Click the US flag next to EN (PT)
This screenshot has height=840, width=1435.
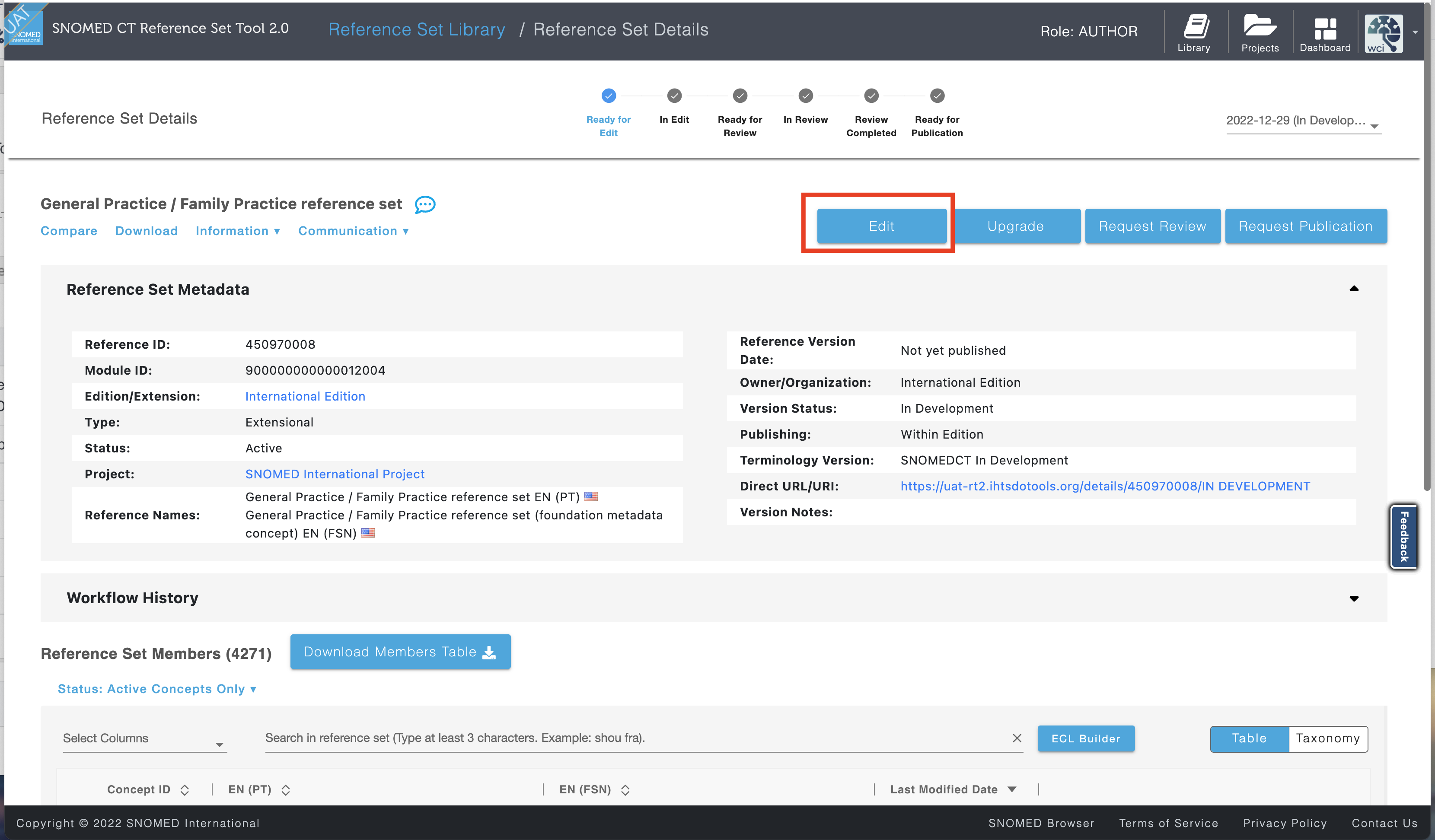coord(591,496)
